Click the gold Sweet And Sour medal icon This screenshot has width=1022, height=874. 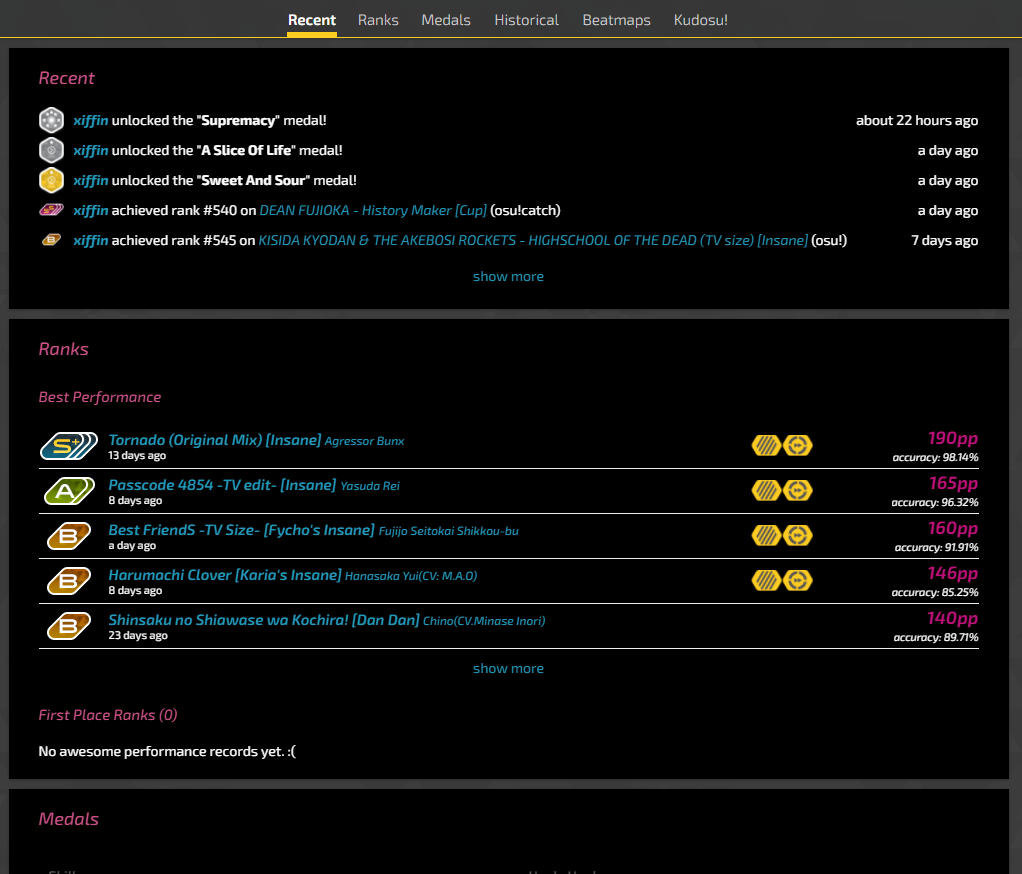pos(51,180)
